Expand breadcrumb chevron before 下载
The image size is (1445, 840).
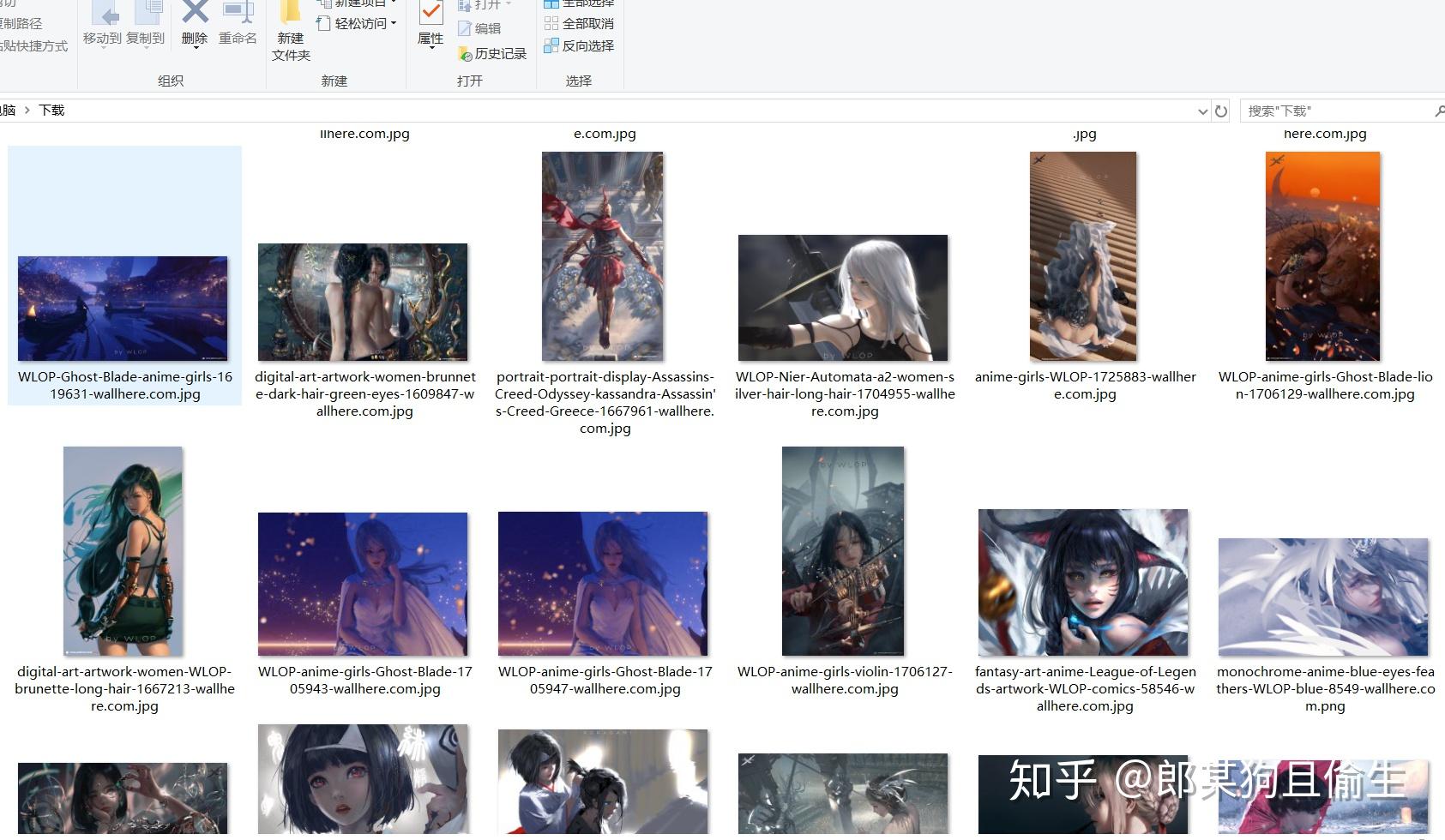point(27,110)
